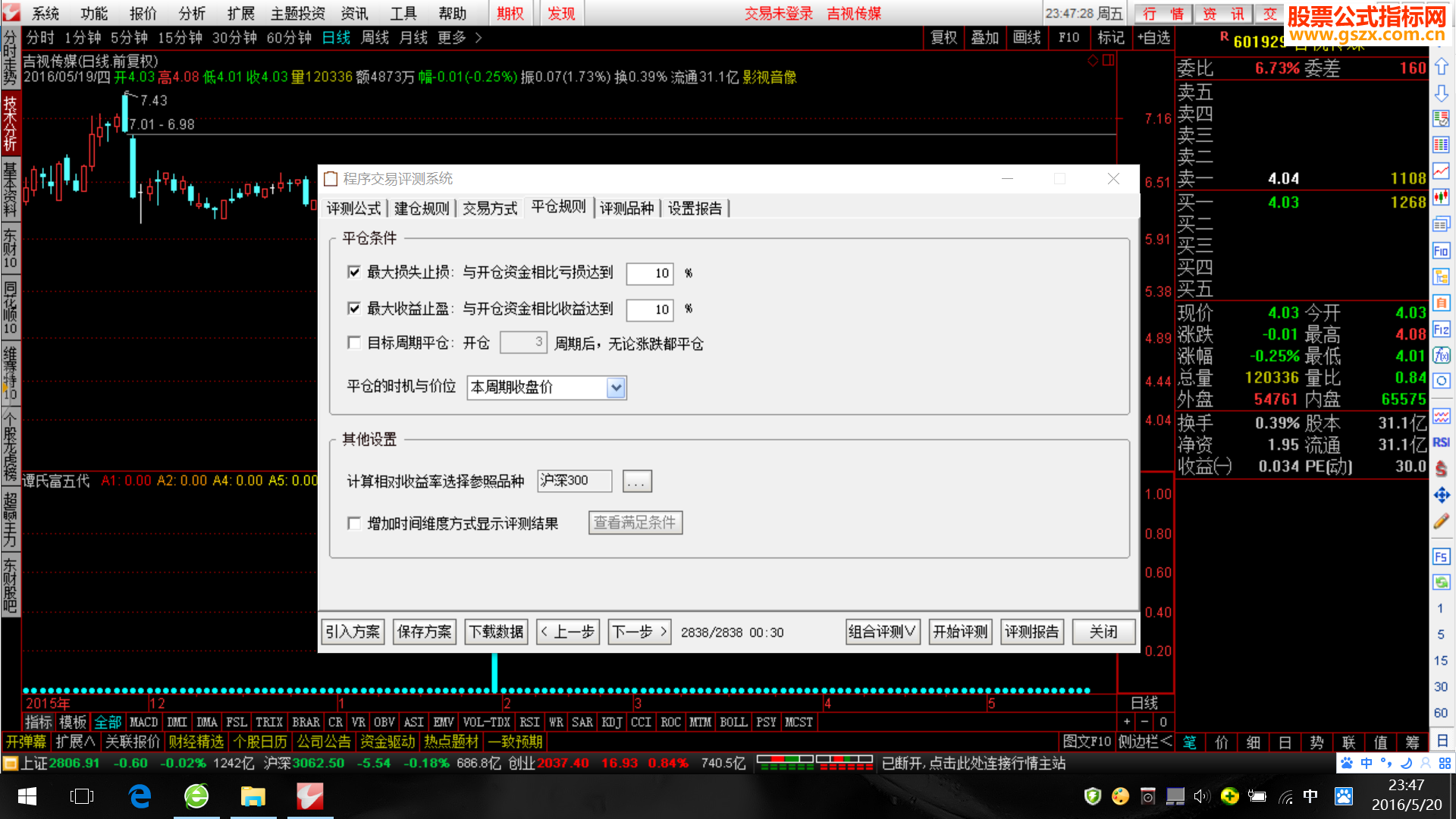Viewport: 1456px width, 819px height.
Task: Click the colored grid table icon in sidebar
Action: (x=1441, y=145)
